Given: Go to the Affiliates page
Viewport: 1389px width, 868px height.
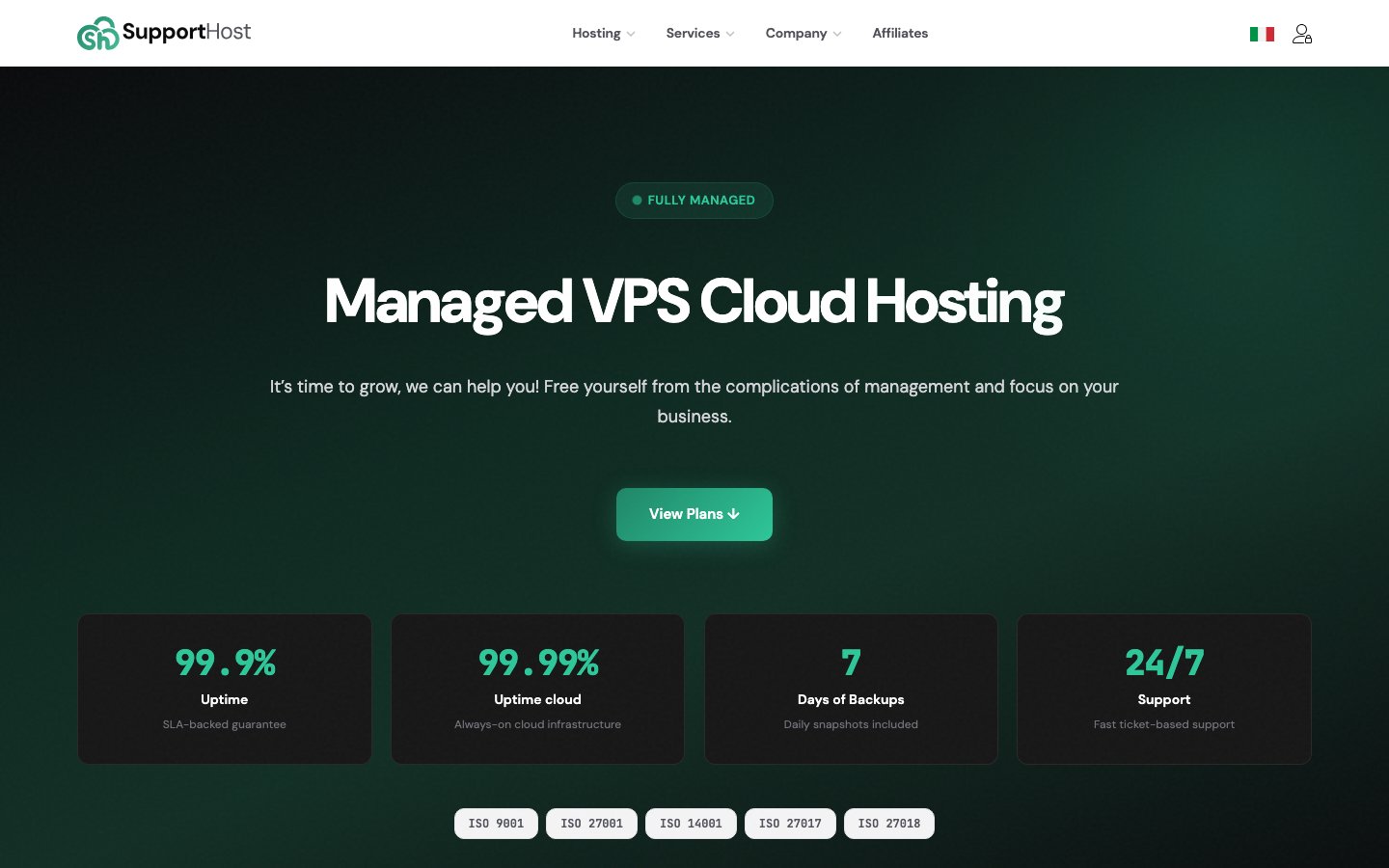Looking at the screenshot, I should point(900,33).
